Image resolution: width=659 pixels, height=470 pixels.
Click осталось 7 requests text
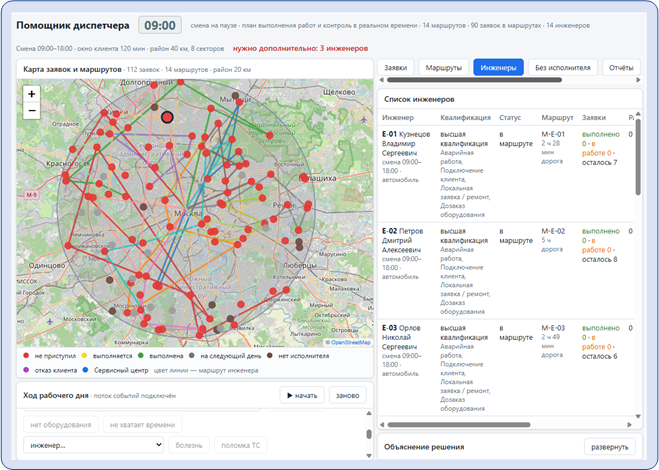click(599, 163)
